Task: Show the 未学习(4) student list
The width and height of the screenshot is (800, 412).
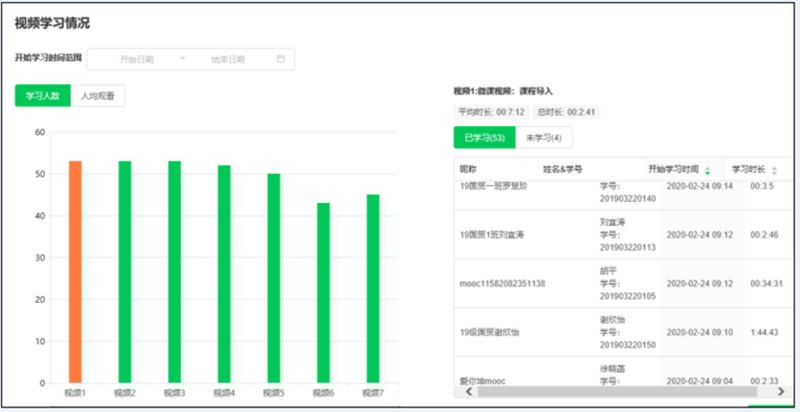Action: tap(544, 138)
